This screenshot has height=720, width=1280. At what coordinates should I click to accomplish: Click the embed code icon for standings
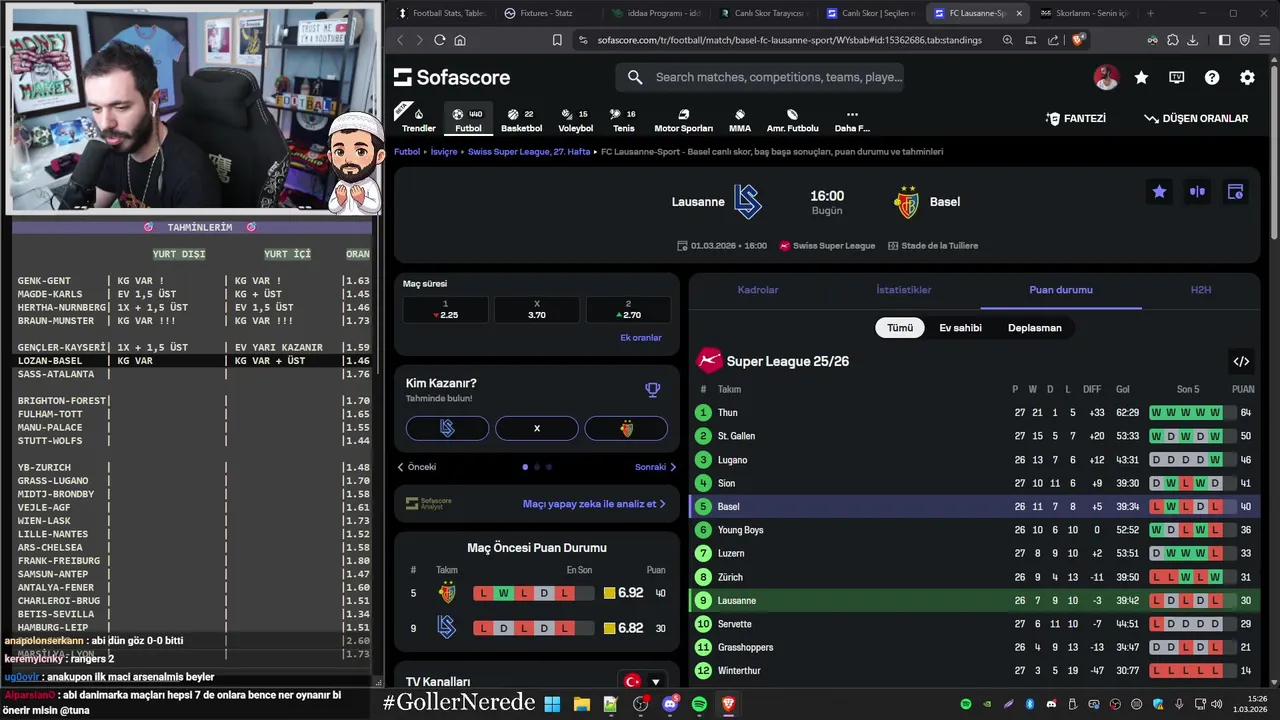pos(1241,361)
